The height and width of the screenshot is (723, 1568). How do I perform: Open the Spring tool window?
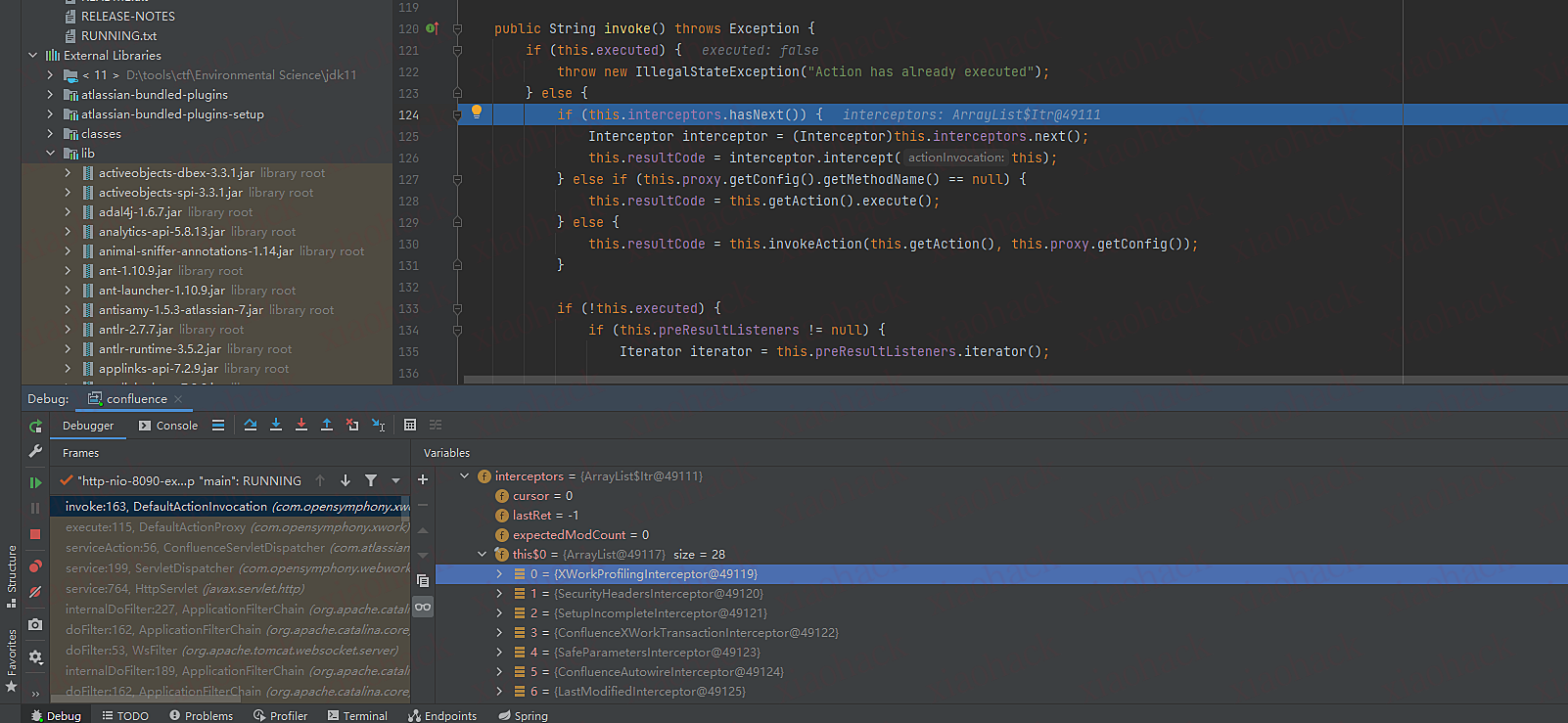point(523,716)
